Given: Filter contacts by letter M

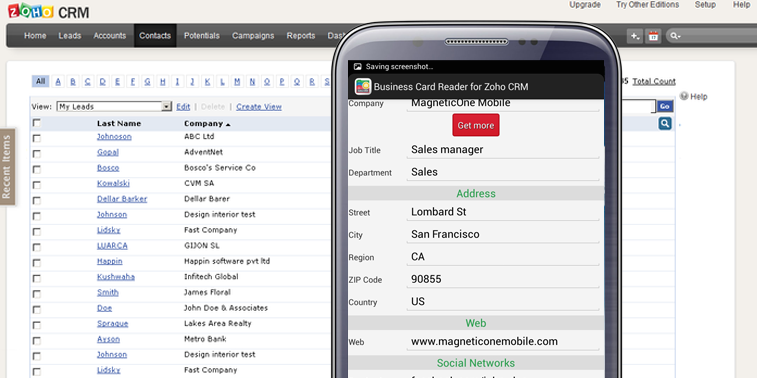Looking at the screenshot, I should tap(237, 82).
